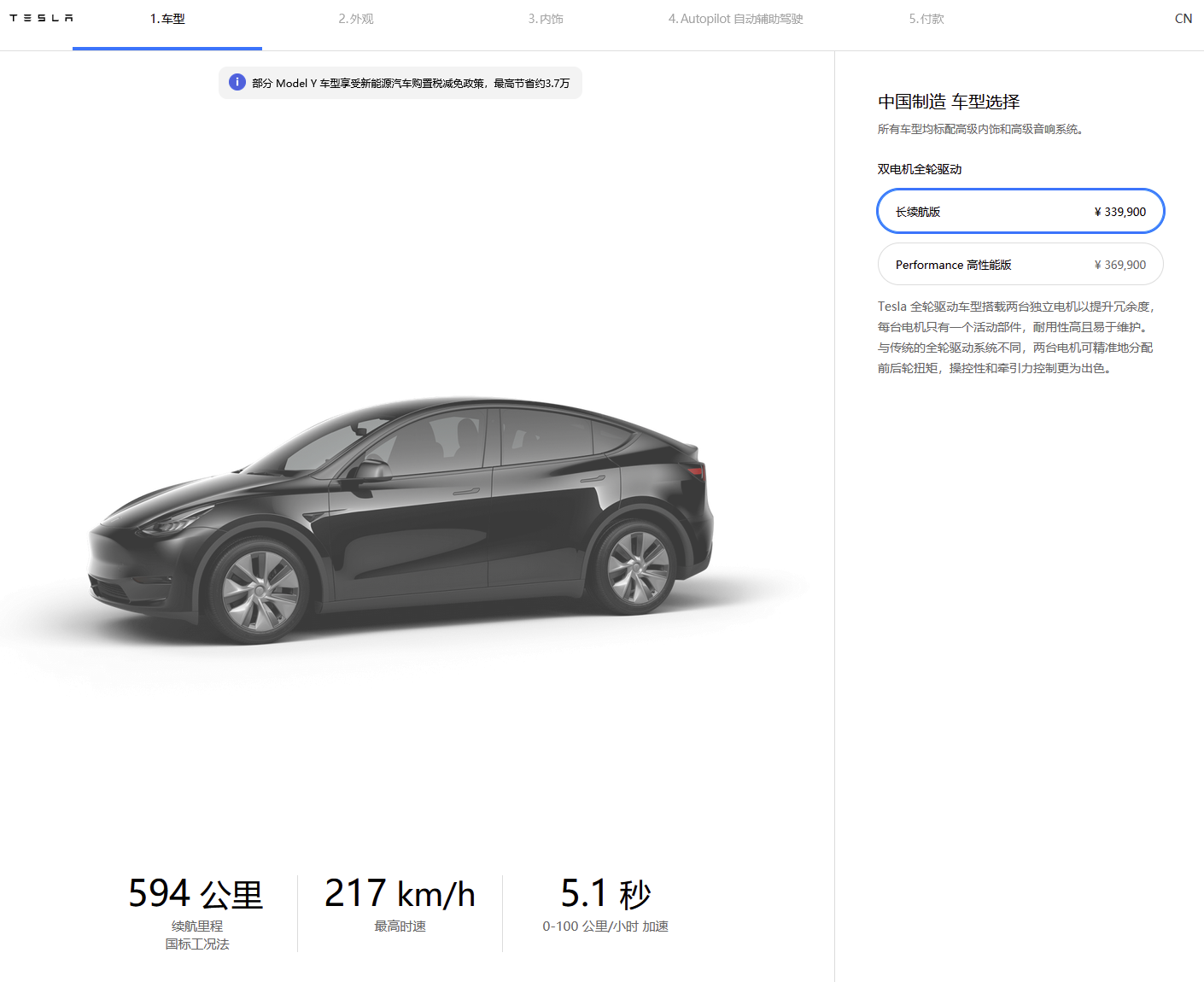
Task: Click the Tesla 全轮驱动 description paragraph
Action: 1015,337
